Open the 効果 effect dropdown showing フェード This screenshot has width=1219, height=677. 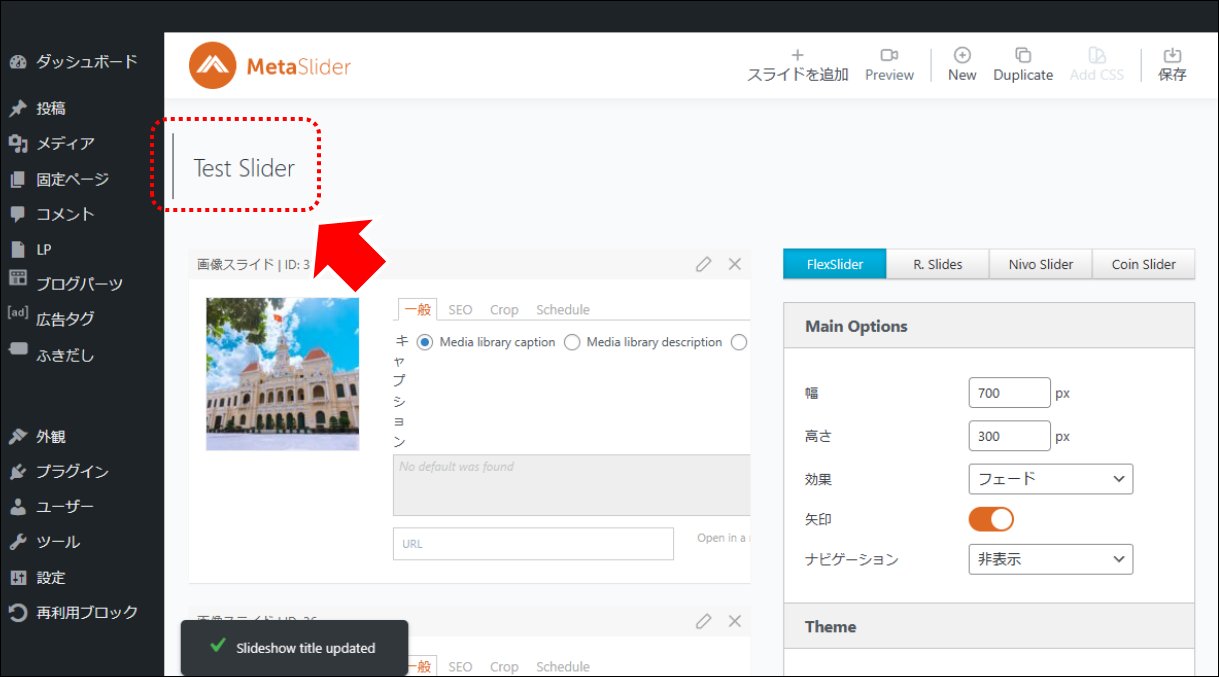1051,479
